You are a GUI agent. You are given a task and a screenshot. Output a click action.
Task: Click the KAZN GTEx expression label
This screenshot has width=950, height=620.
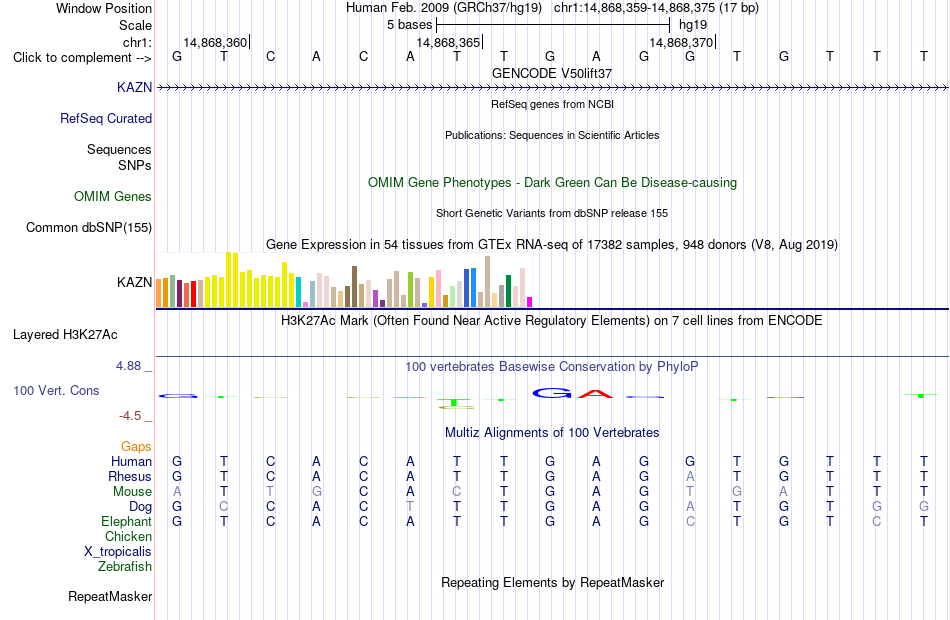point(135,282)
